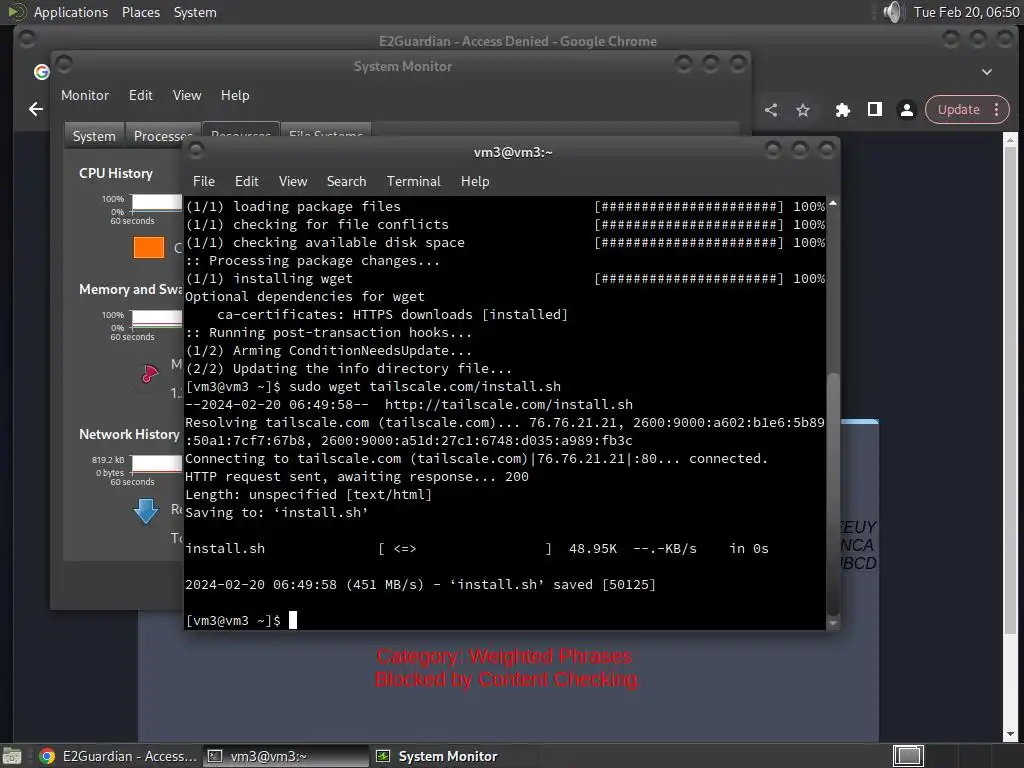Click the System Monitor title bar text
Image resolution: width=1024 pixels, height=768 pixels.
point(402,67)
